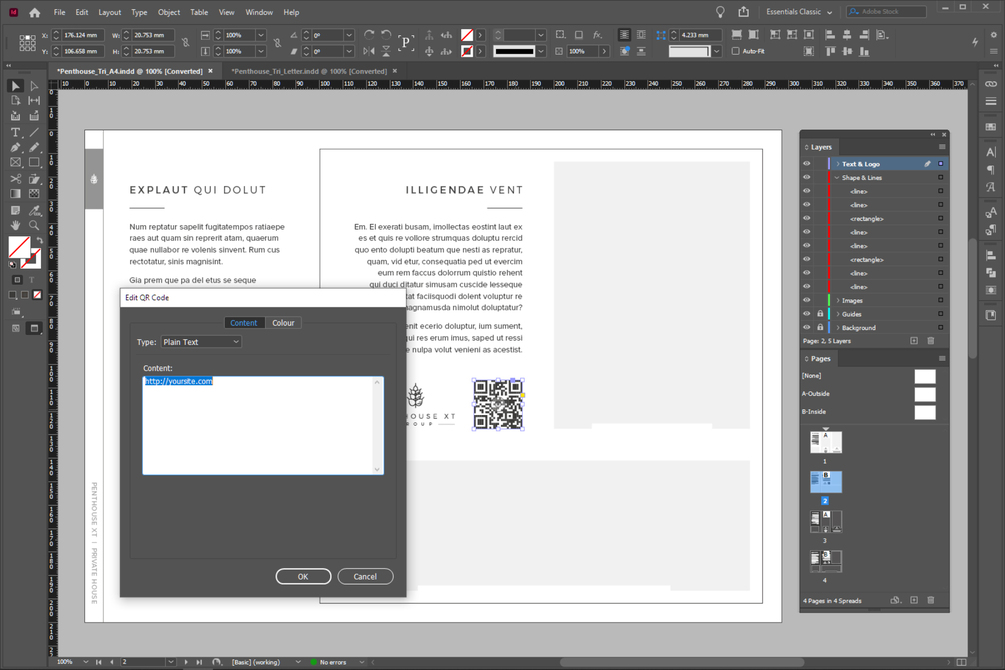1005x670 pixels.
Task: Click the fill color swatch in toolbox
Action: pos(19,247)
